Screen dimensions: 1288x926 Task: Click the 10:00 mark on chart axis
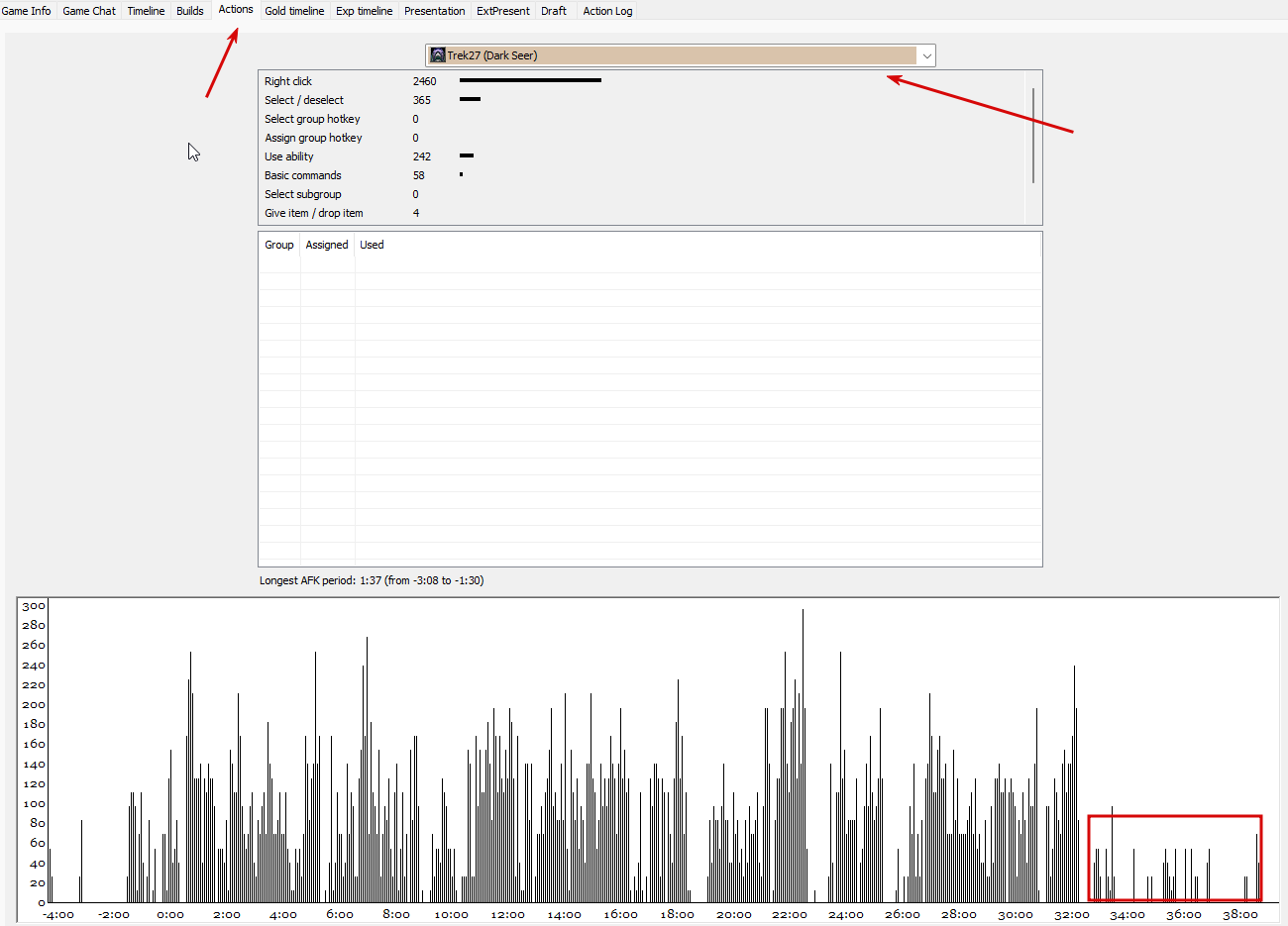(x=452, y=914)
